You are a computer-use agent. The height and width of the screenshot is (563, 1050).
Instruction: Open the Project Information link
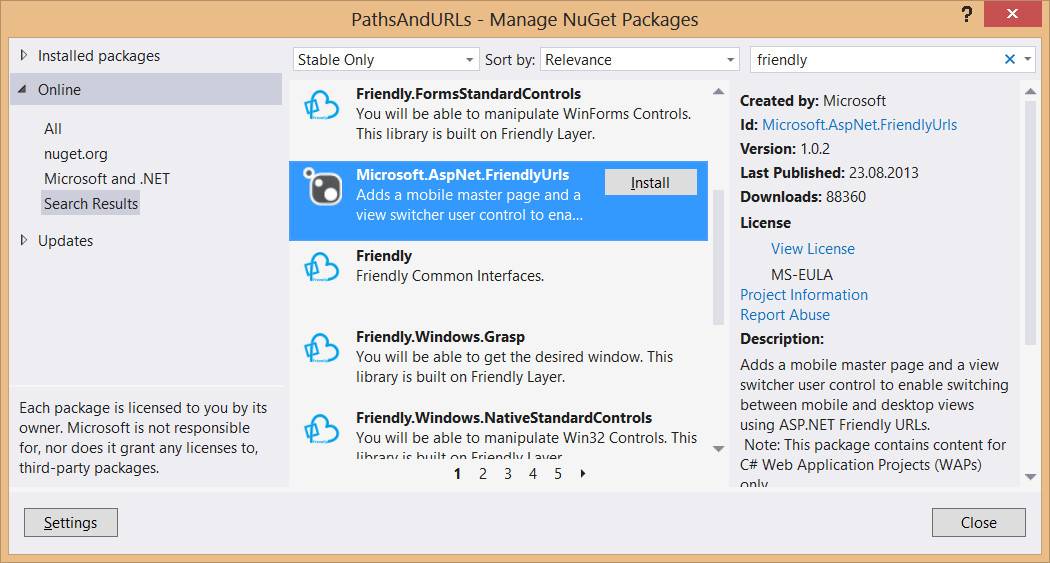click(x=804, y=295)
